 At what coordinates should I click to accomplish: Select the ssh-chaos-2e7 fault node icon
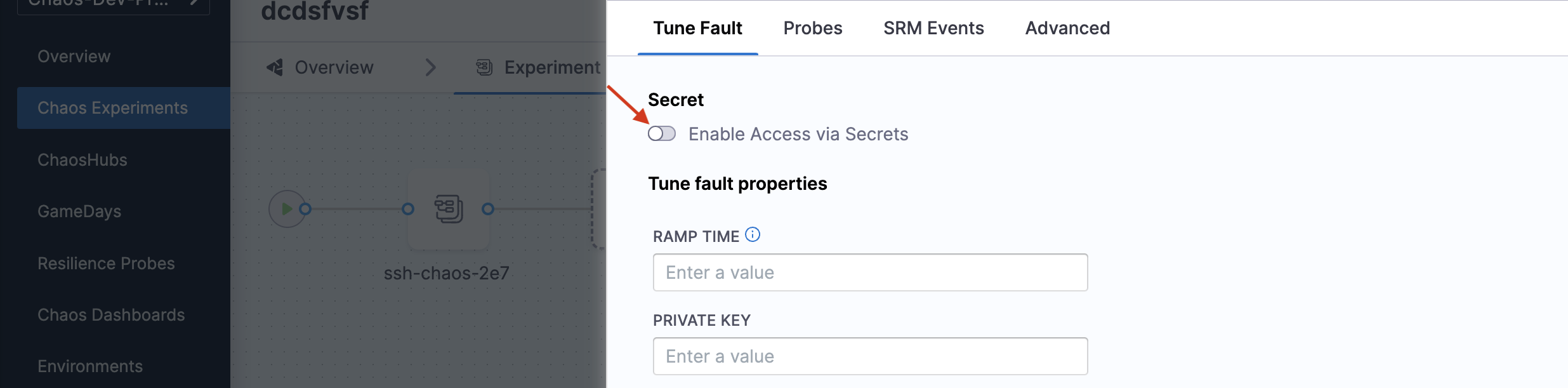[x=449, y=210]
